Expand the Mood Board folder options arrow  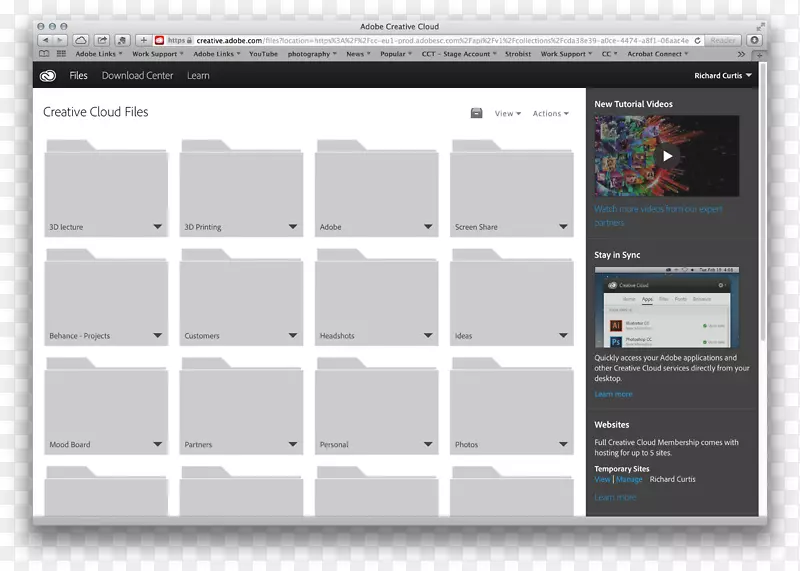pos(158,445)
